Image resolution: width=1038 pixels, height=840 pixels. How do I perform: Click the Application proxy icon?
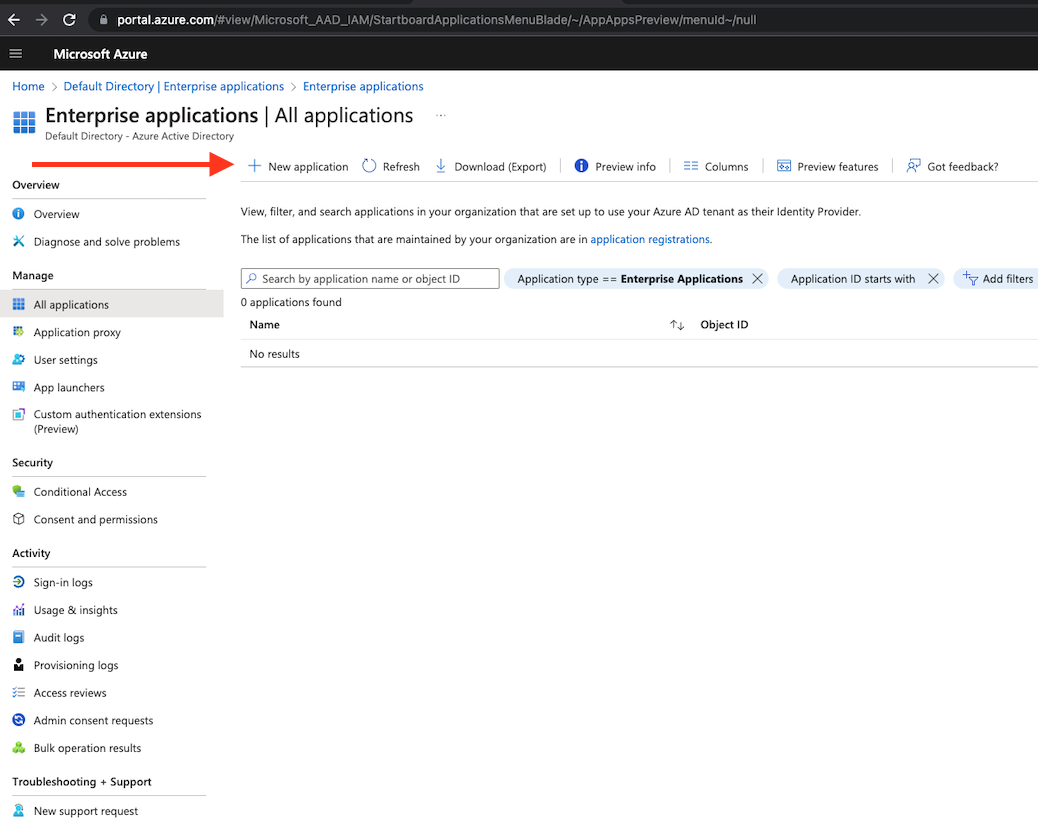pos(19,332)
